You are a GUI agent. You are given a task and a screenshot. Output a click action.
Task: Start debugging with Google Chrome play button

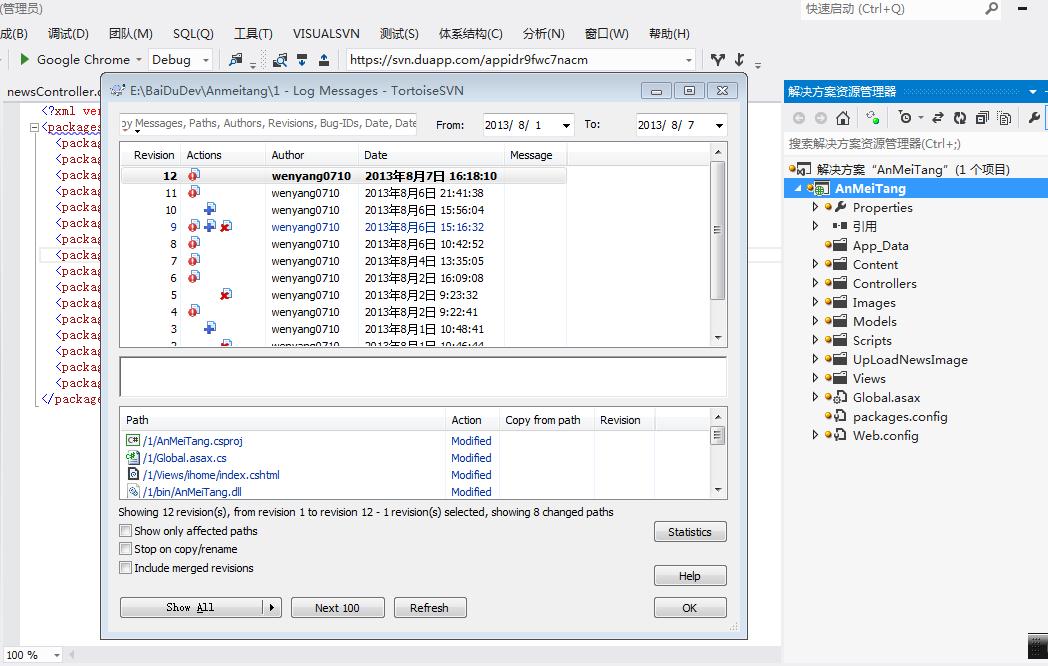click(25, 60)
